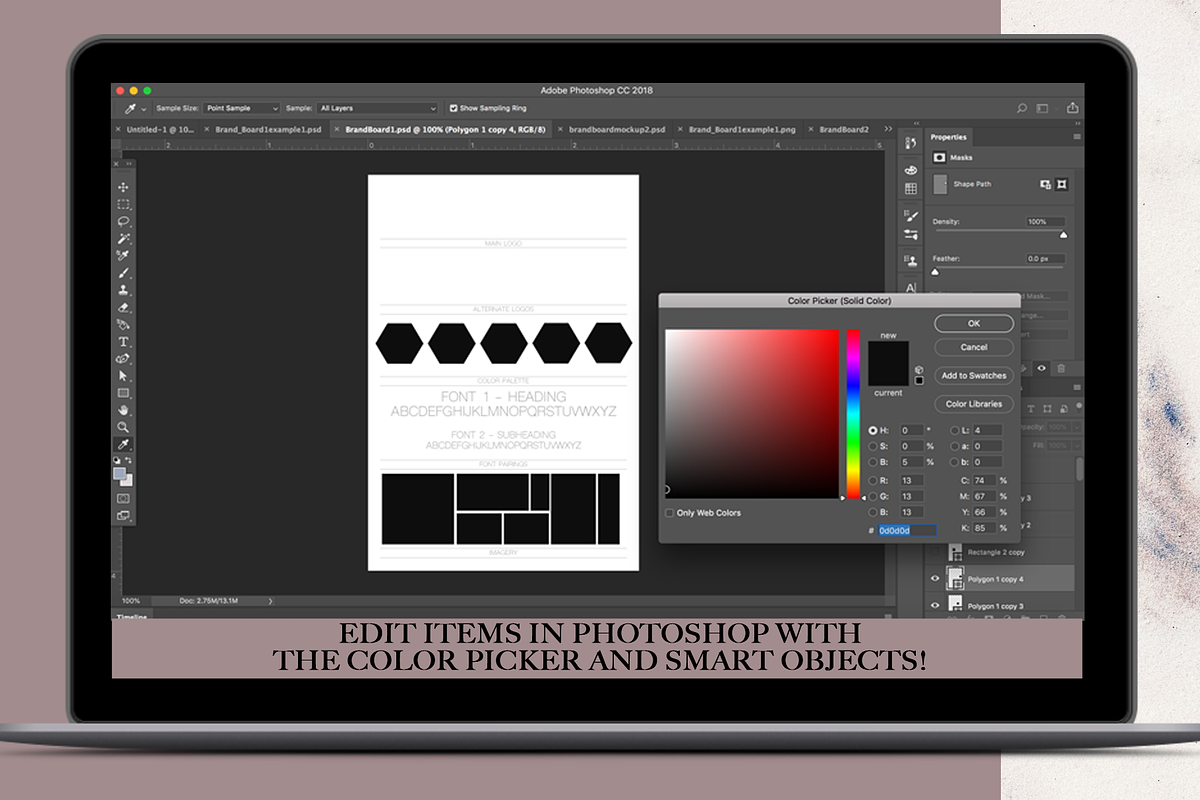Select the R red radio button
The height and width of the screenshot is (800, 1200).
click(873, 480)
